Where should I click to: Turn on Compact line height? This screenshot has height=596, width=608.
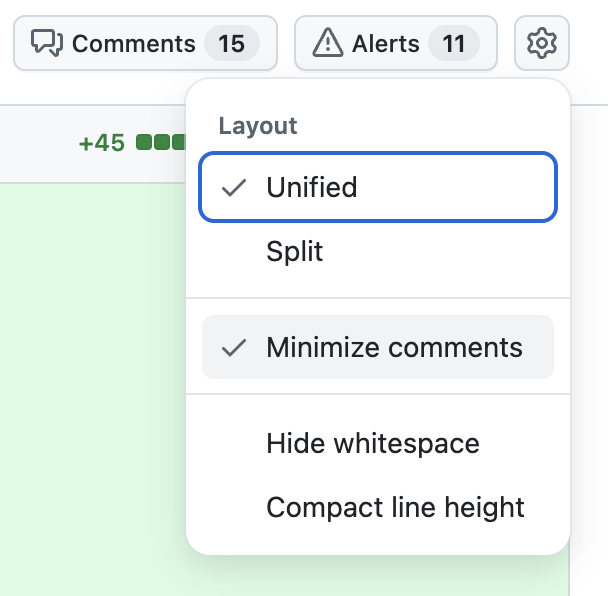coord(378,507)
